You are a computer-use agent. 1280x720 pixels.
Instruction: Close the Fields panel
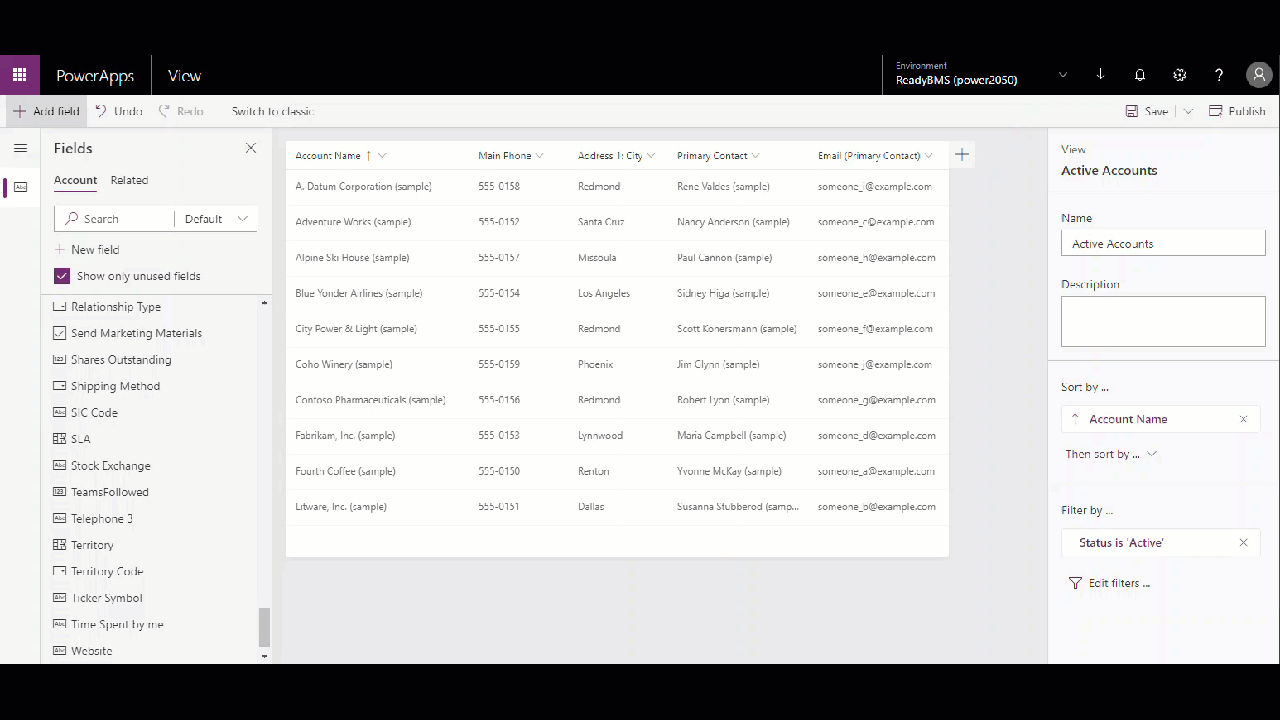click(251, 148)
